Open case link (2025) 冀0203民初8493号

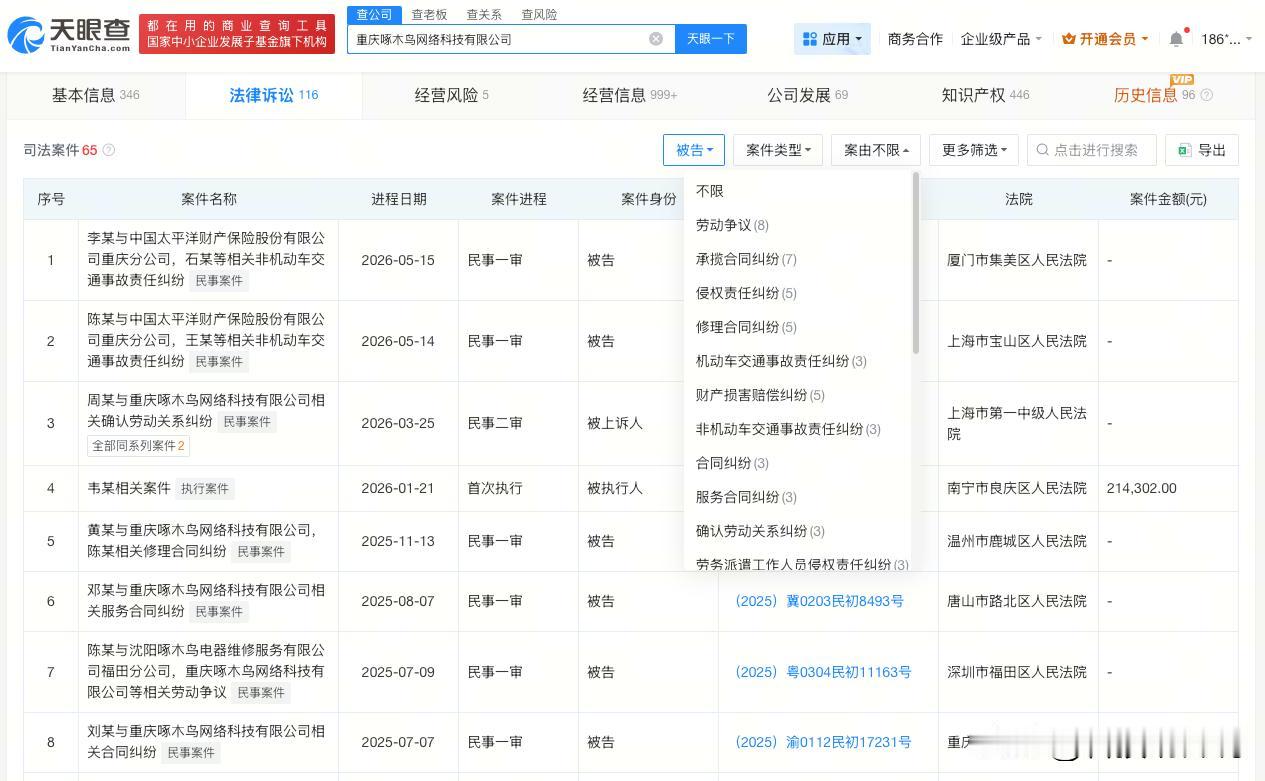tap(819, 601)
